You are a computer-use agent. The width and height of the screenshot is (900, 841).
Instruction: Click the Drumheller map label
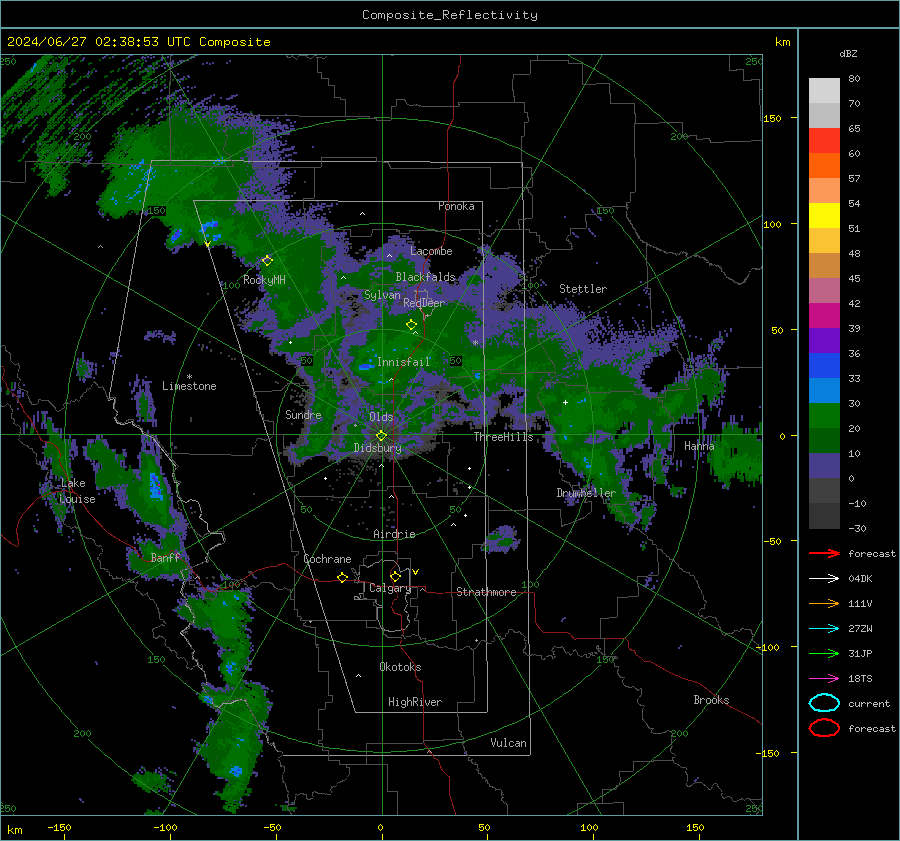point(586,493)
